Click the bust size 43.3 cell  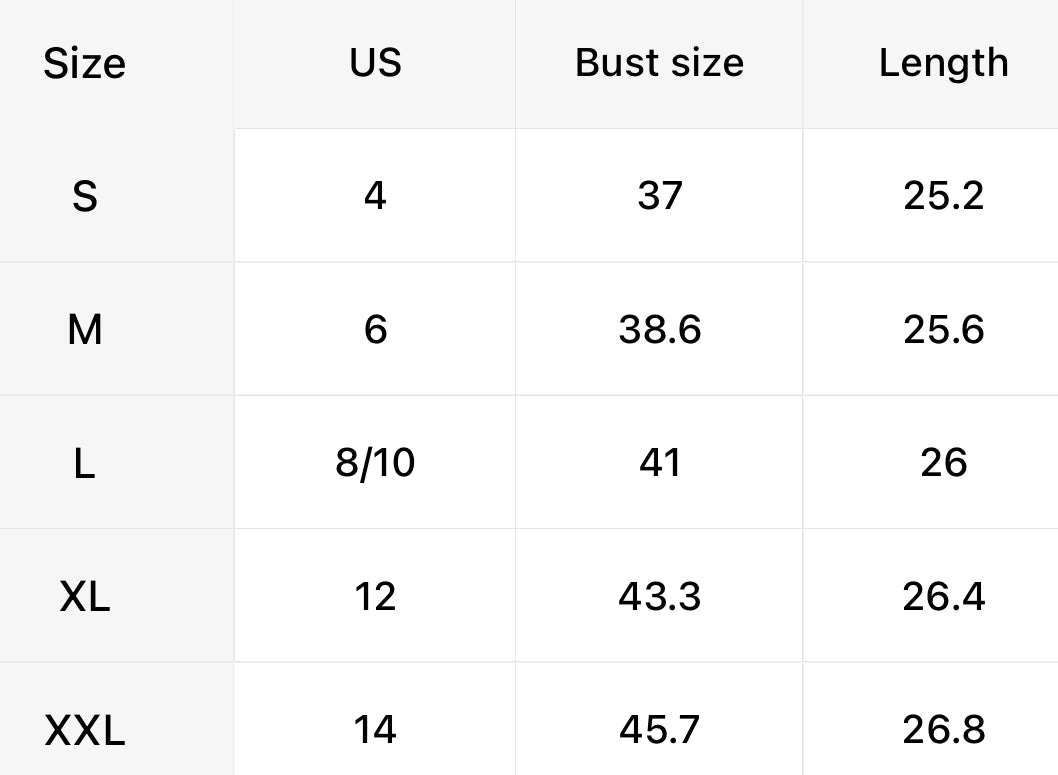pos(659,597)
